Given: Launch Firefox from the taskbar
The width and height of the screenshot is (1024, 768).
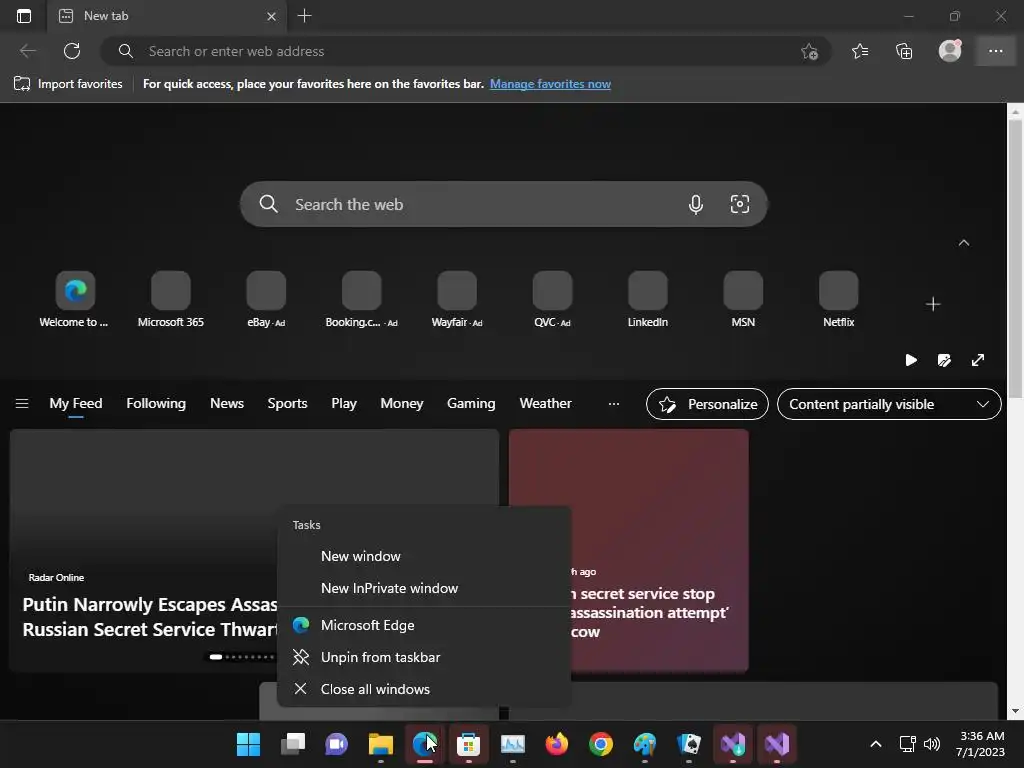Looking at the screenshot, I should 556,744.
